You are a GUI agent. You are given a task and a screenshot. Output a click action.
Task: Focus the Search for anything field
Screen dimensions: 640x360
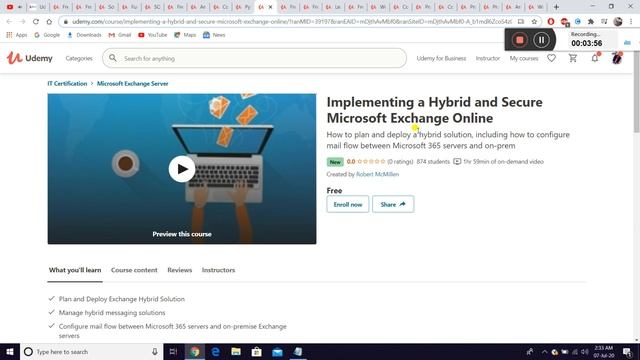(254, 58)
